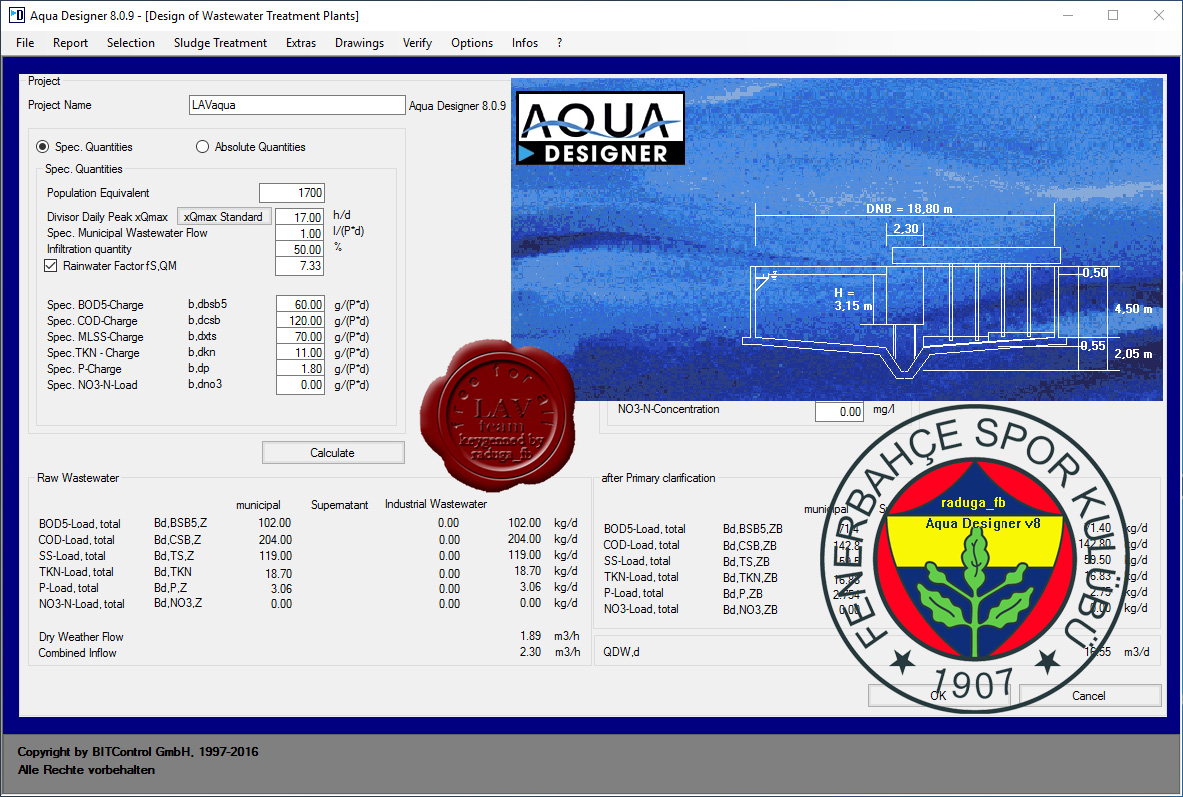Click the Rainwater Factor value field

[300, 266]
